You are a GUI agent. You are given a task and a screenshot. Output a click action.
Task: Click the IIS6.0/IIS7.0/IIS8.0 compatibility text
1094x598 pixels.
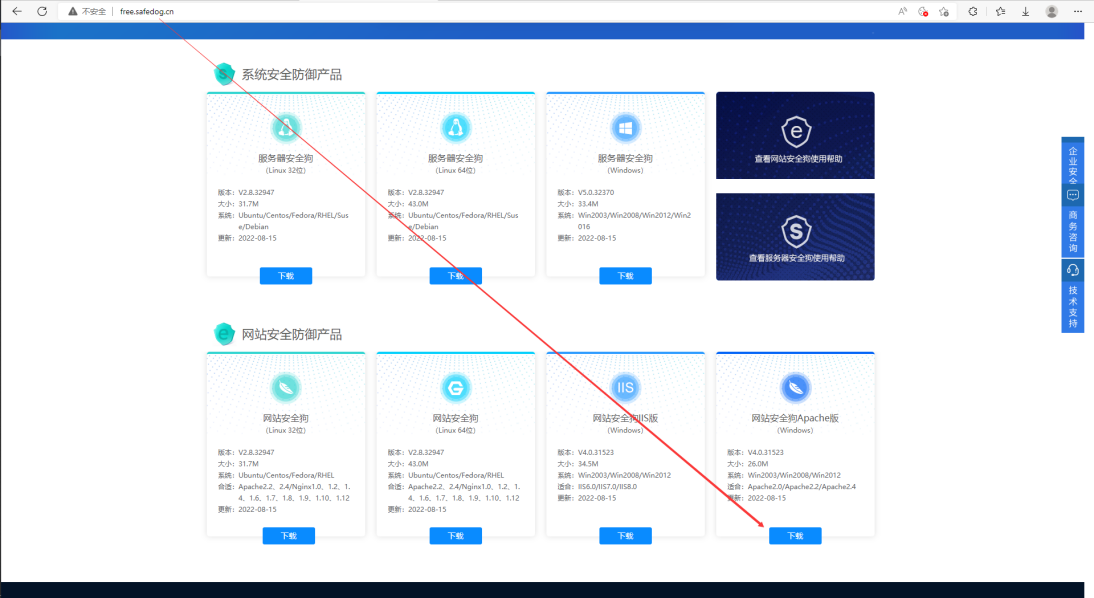tap(607, 487)
